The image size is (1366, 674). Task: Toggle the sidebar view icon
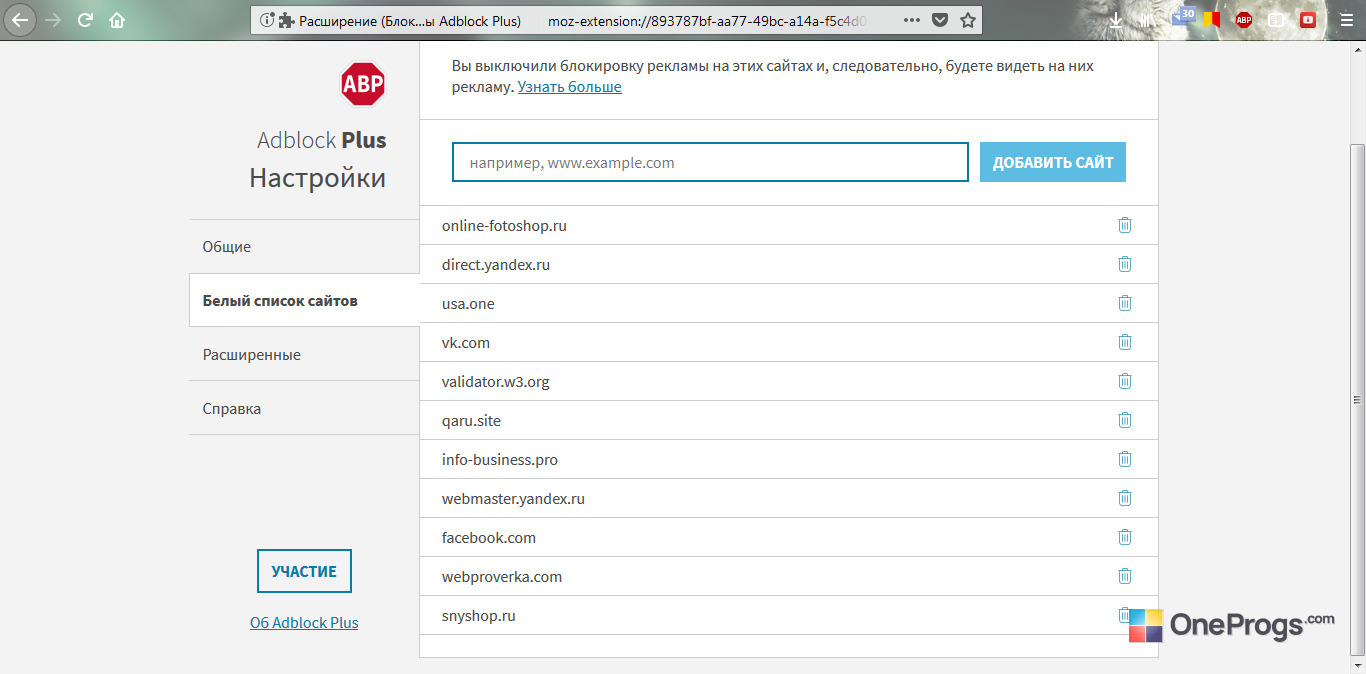coord(1275,19)
